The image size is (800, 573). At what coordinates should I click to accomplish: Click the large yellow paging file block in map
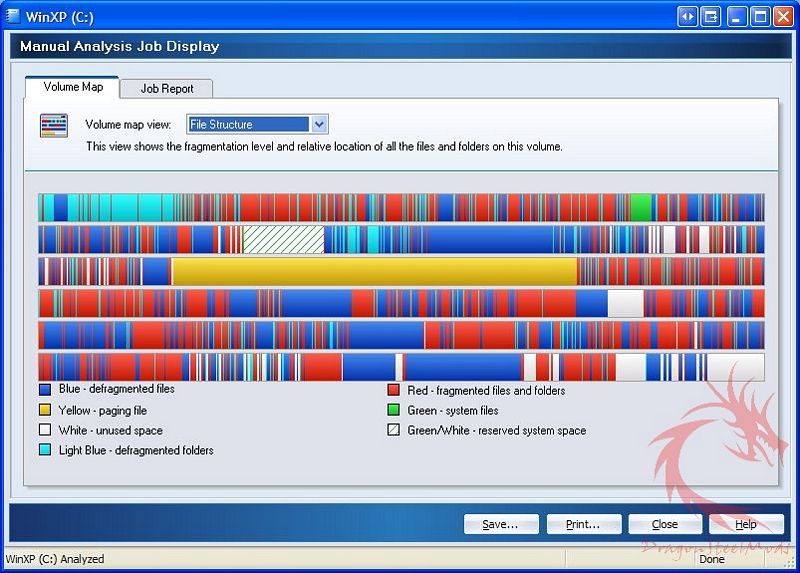374,271
